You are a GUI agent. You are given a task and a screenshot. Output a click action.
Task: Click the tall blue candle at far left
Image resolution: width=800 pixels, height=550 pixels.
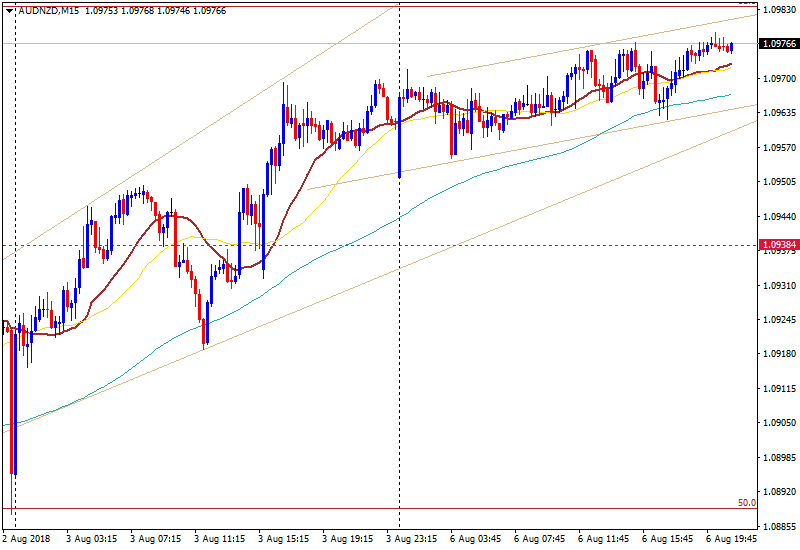(x=14, y=400)
